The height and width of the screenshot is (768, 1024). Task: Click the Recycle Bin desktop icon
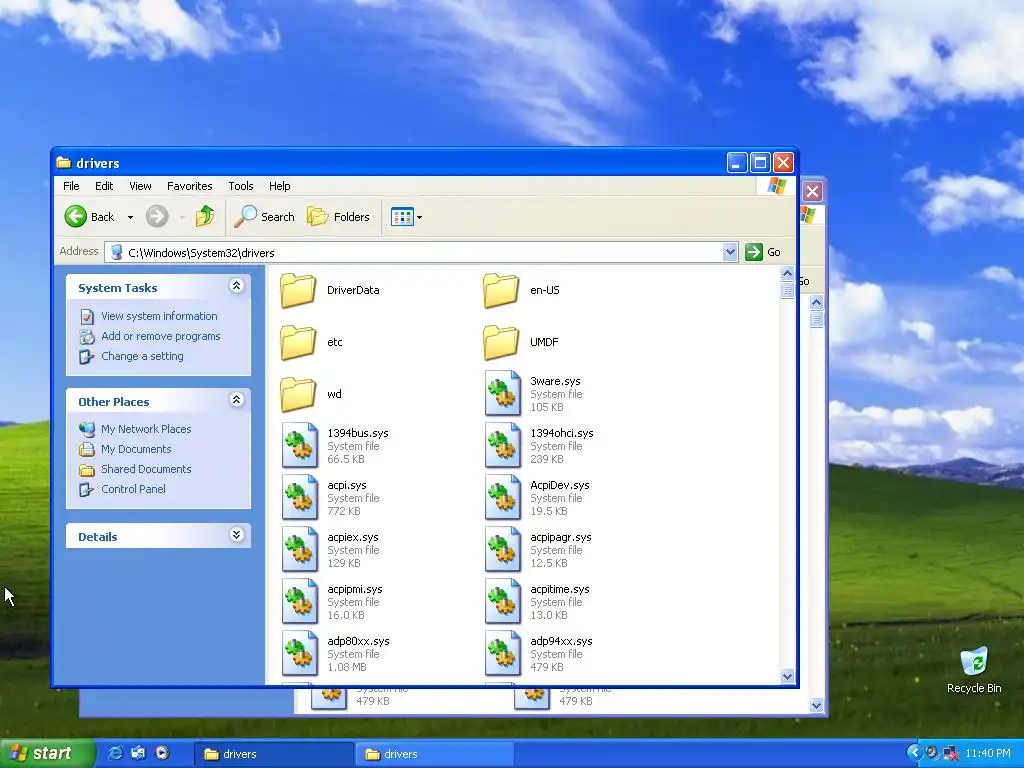click(x=974, y=662)
